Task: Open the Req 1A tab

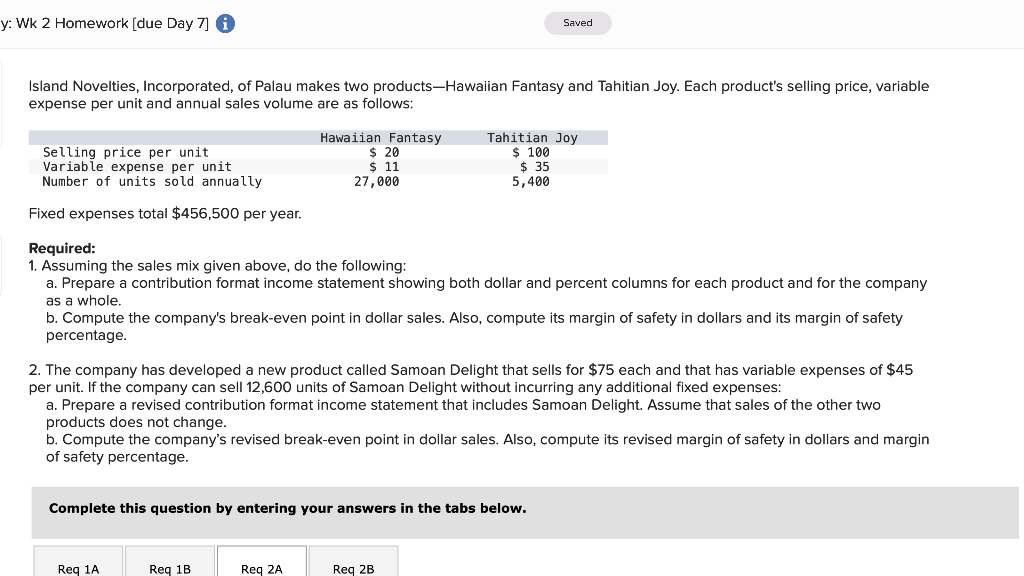Action: (x=79, y=567)
